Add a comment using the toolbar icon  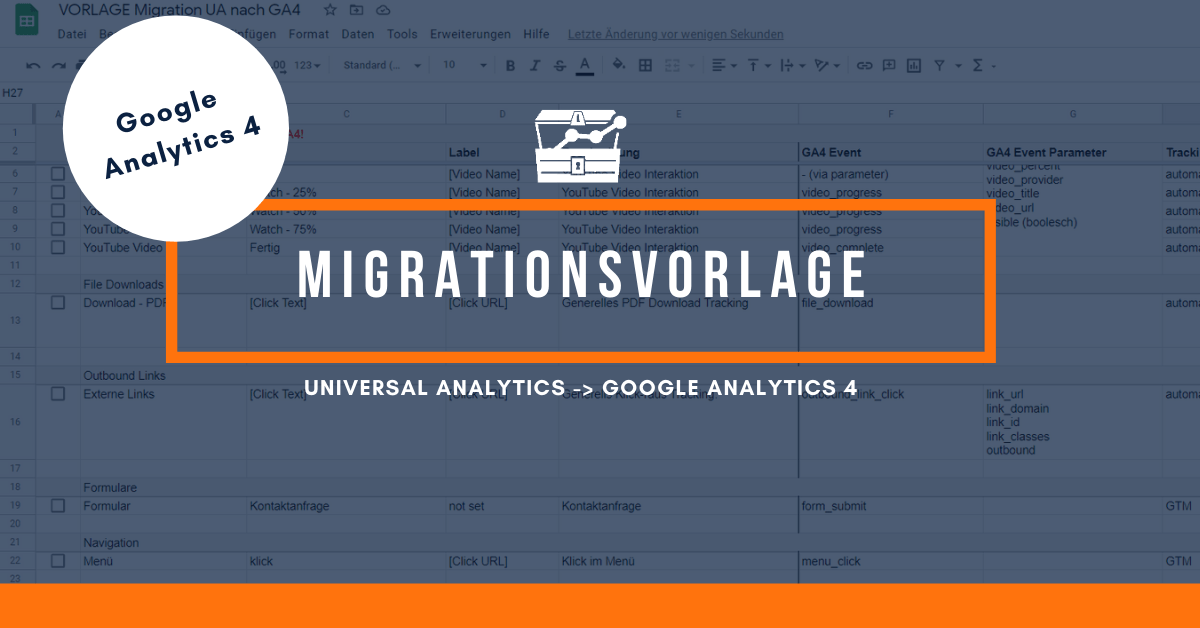coord(888,66)
